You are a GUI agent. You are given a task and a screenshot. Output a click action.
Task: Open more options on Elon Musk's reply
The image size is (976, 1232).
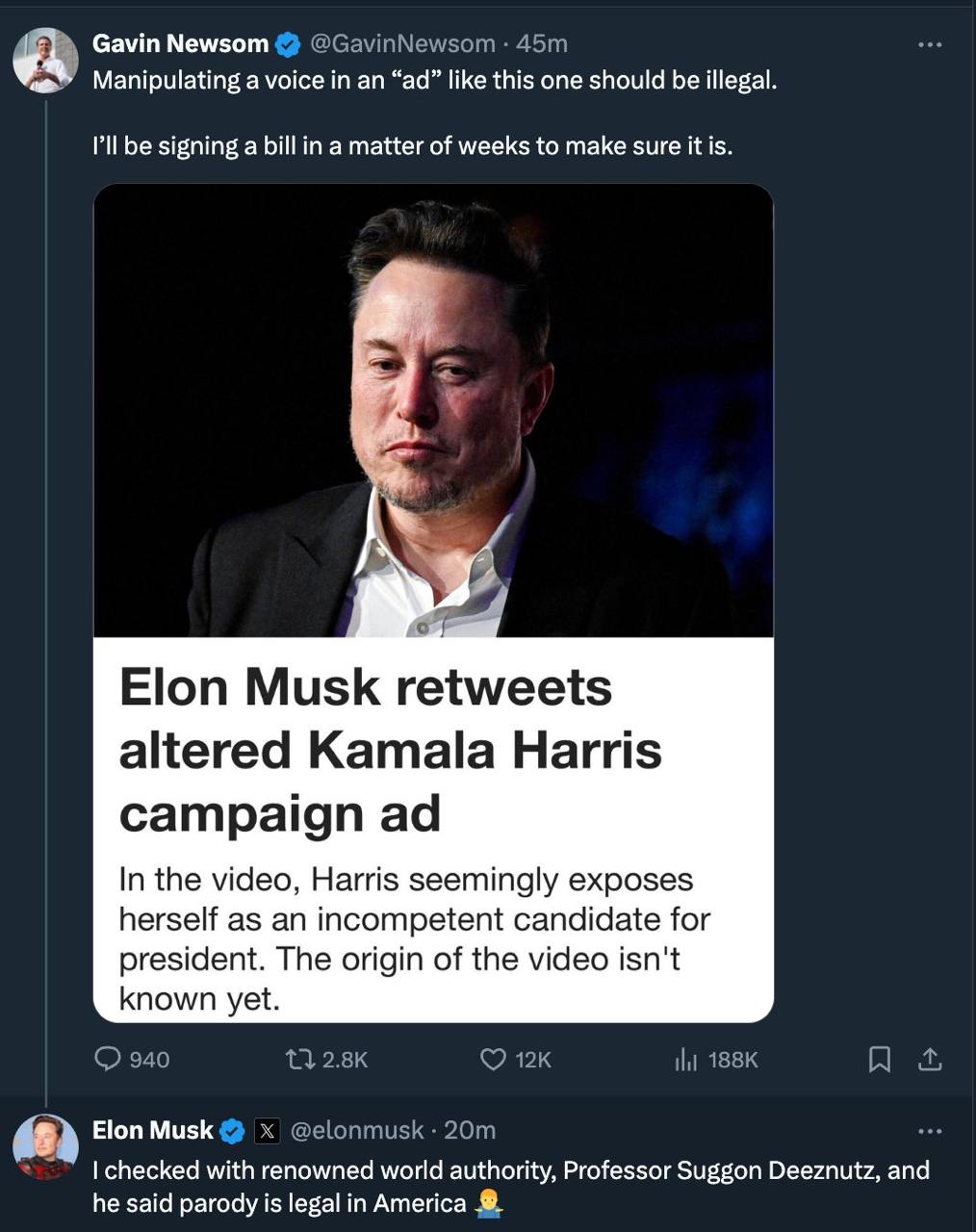pos(930,1131)
